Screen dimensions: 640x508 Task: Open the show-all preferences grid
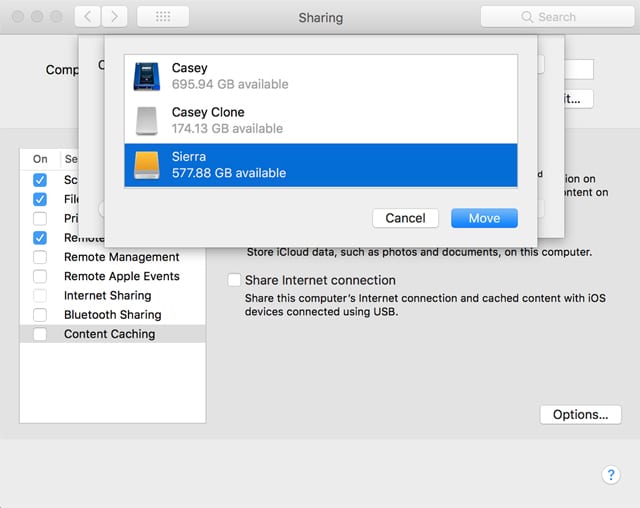162,17
